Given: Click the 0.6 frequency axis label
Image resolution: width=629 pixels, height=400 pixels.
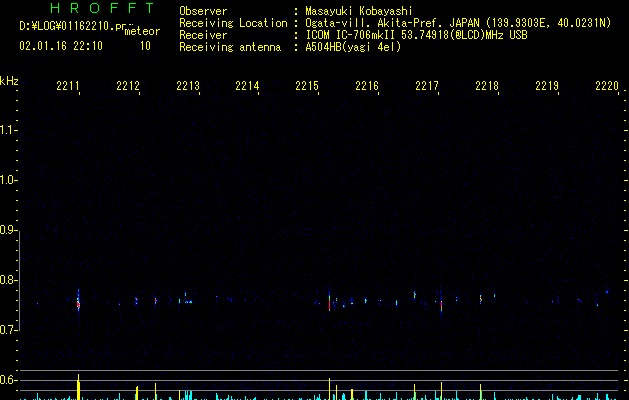Looking at the screenshot, I should tap(8, 380).
